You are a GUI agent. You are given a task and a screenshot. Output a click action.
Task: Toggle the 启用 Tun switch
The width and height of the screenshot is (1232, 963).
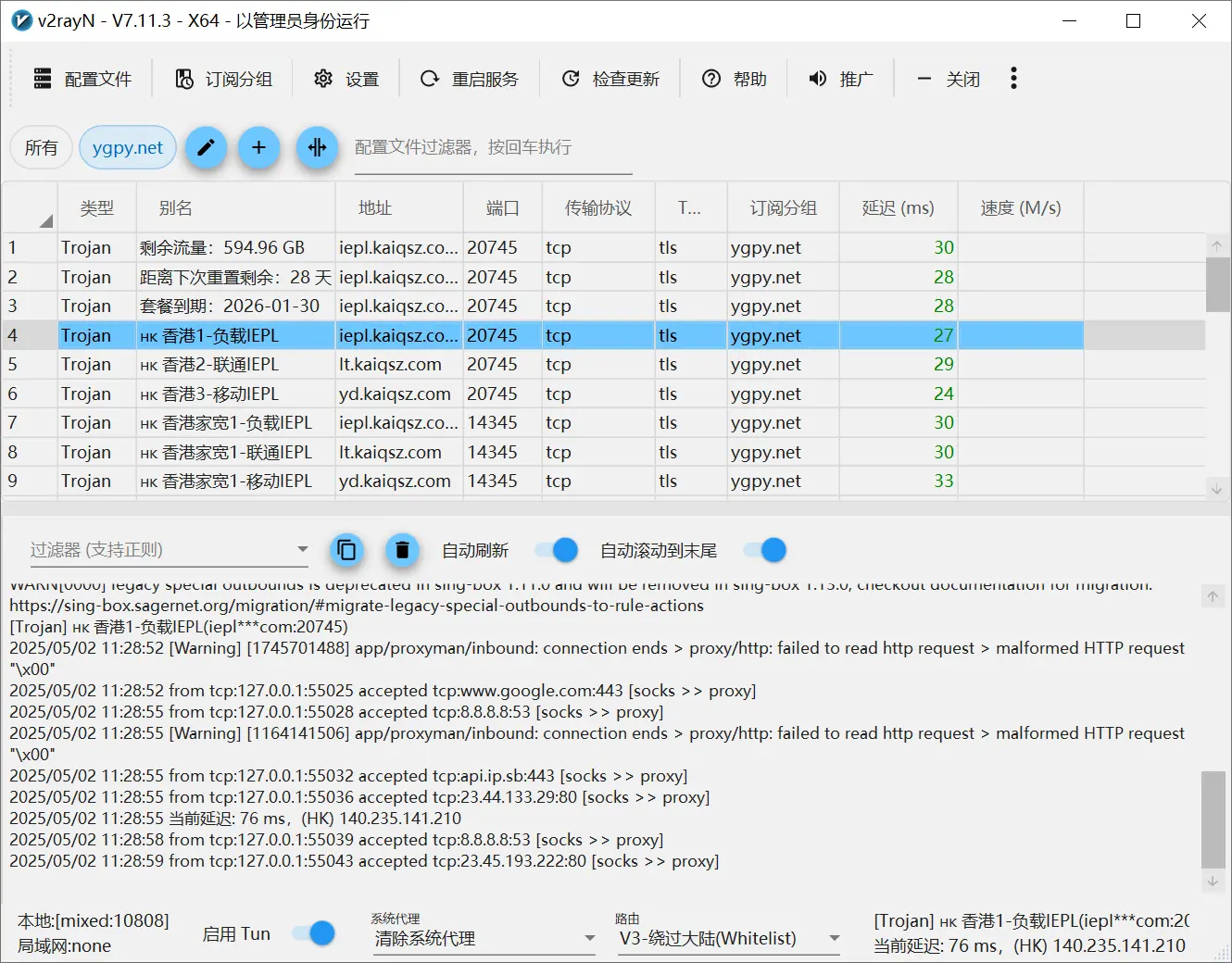(314, 933)
